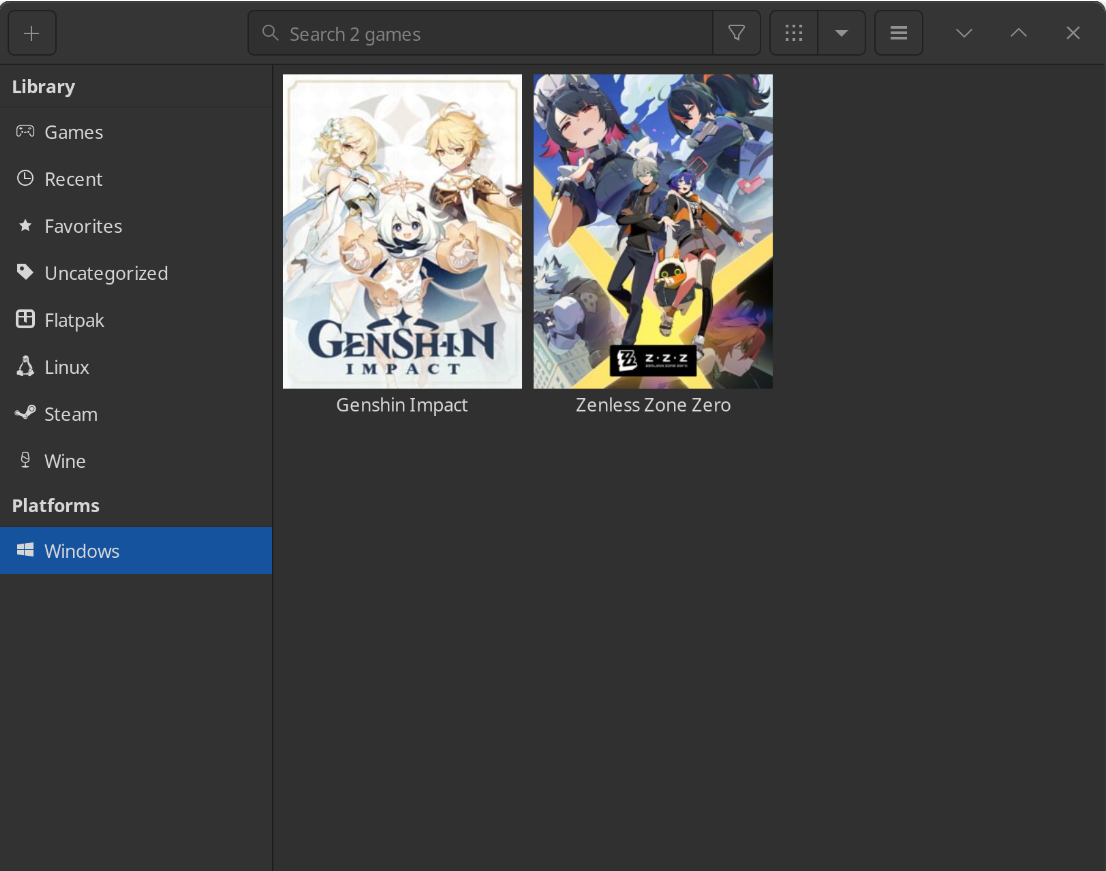The height and width of the screenshot is (871, 1106).
Task: Click the Games controller icon in sidebar
Action: 24,131
